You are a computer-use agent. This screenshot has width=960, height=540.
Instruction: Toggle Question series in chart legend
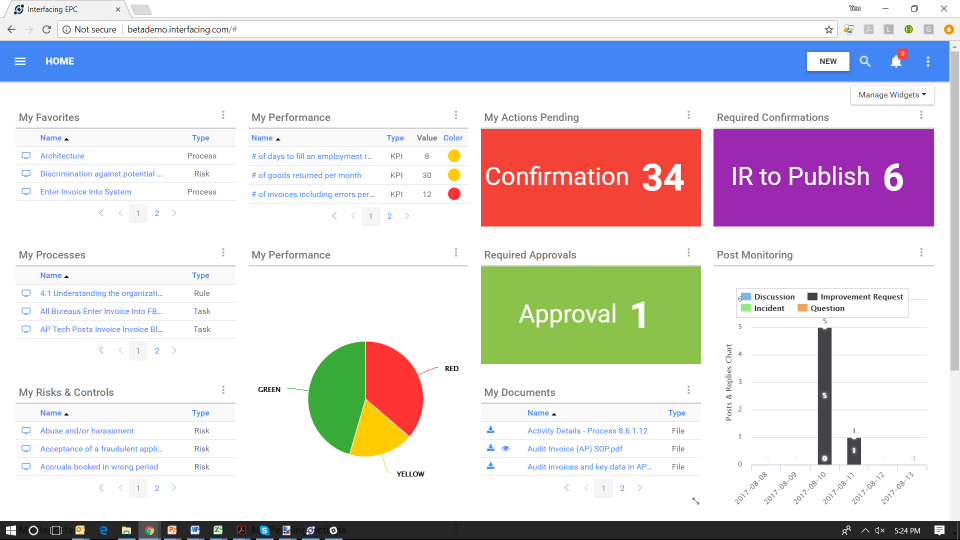tap(821, 309)
